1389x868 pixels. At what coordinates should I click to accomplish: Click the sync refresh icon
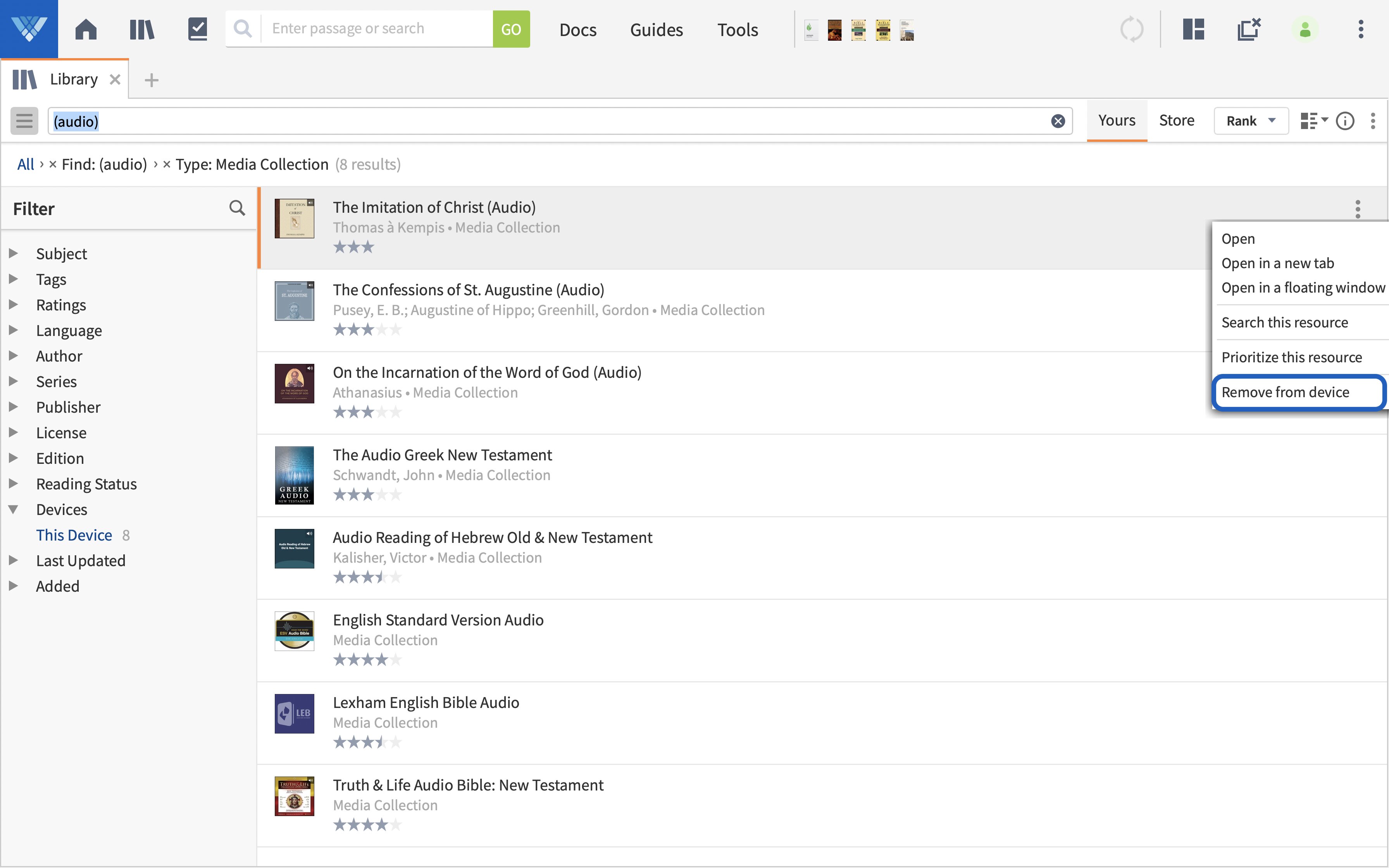[x=1132, y=29]
